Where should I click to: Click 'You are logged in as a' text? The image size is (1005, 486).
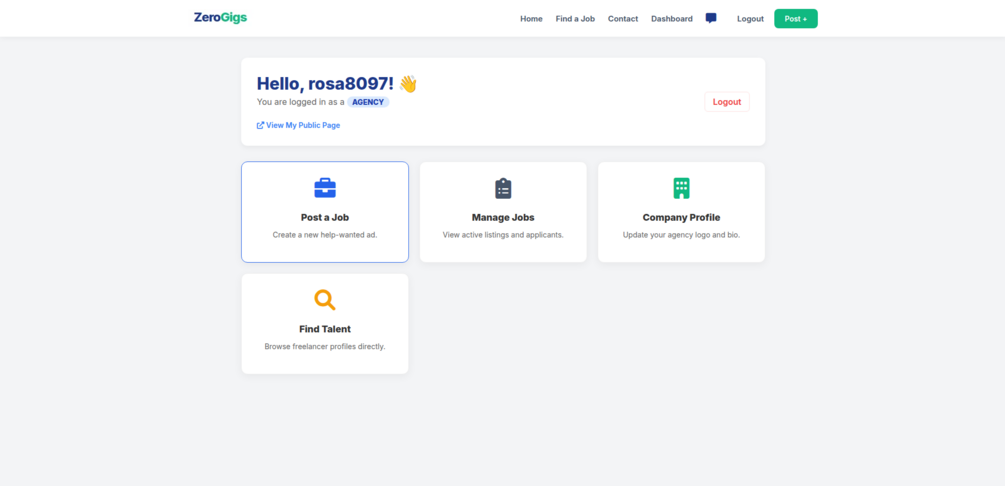pos(301,102)
